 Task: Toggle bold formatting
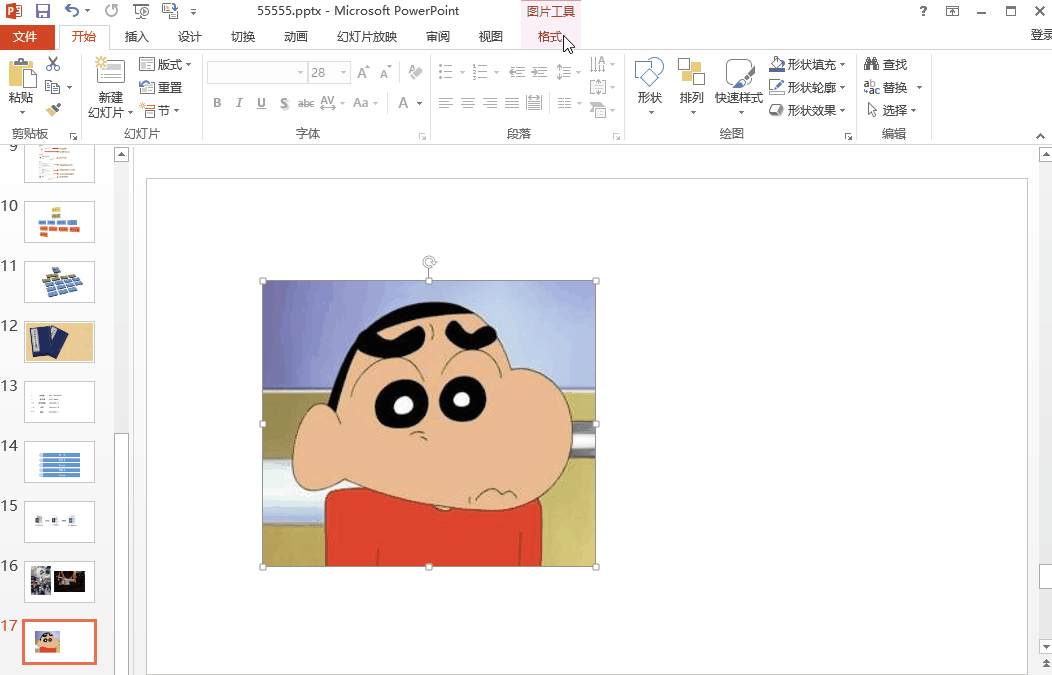[217, 103]
